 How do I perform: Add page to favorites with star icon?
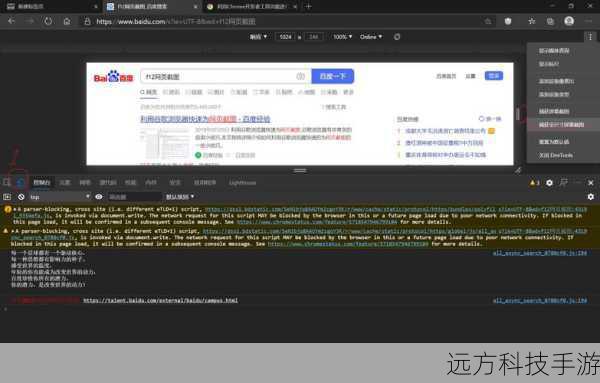532,21
